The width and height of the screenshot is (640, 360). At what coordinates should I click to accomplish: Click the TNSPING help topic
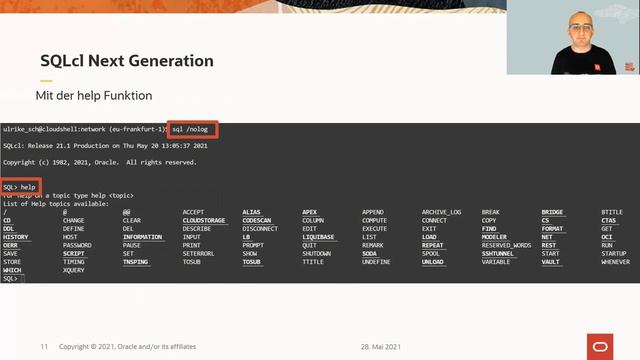coord(136,262)
